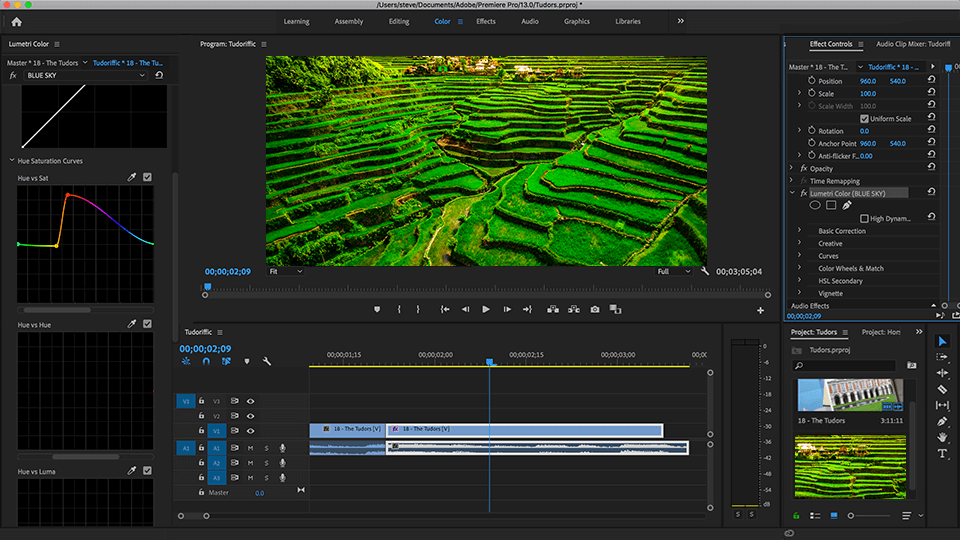Click Lift button in Program Monitor
Screen dimensions: 960x540
(553, 310)
